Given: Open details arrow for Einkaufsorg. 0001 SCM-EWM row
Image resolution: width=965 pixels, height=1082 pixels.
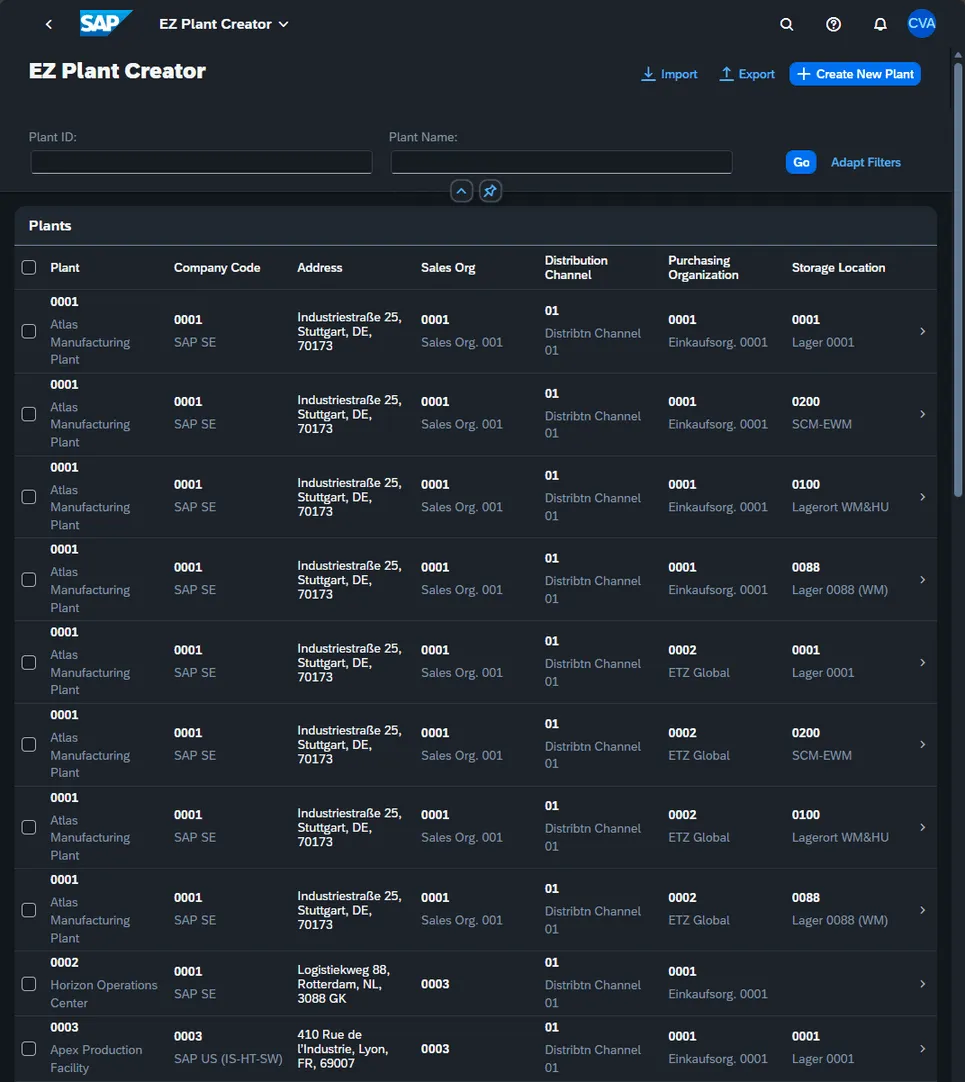Looking at the screenshot, I should click(x=922, y=414).
